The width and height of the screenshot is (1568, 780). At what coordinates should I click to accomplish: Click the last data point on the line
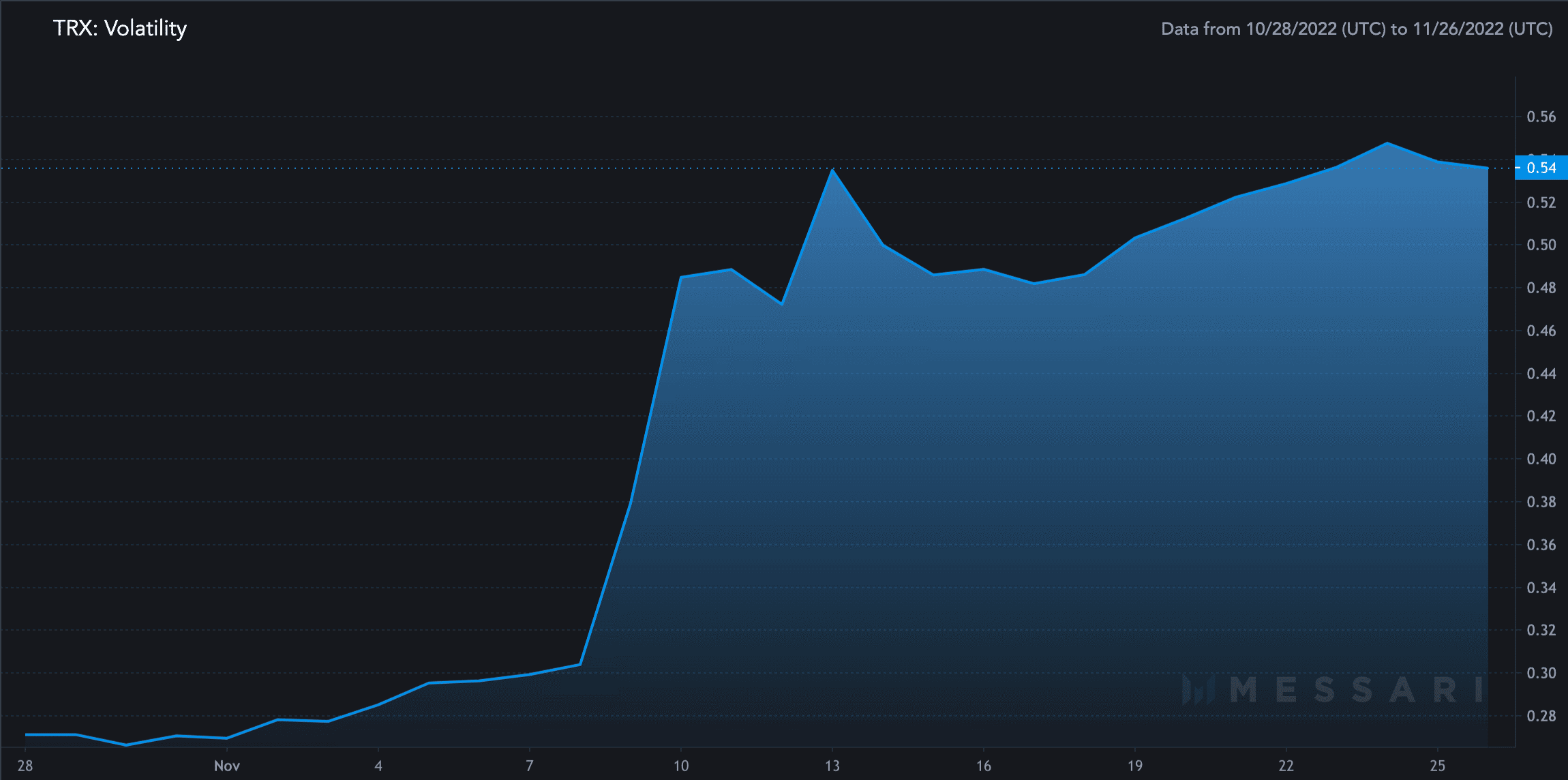click(1488, 168)
